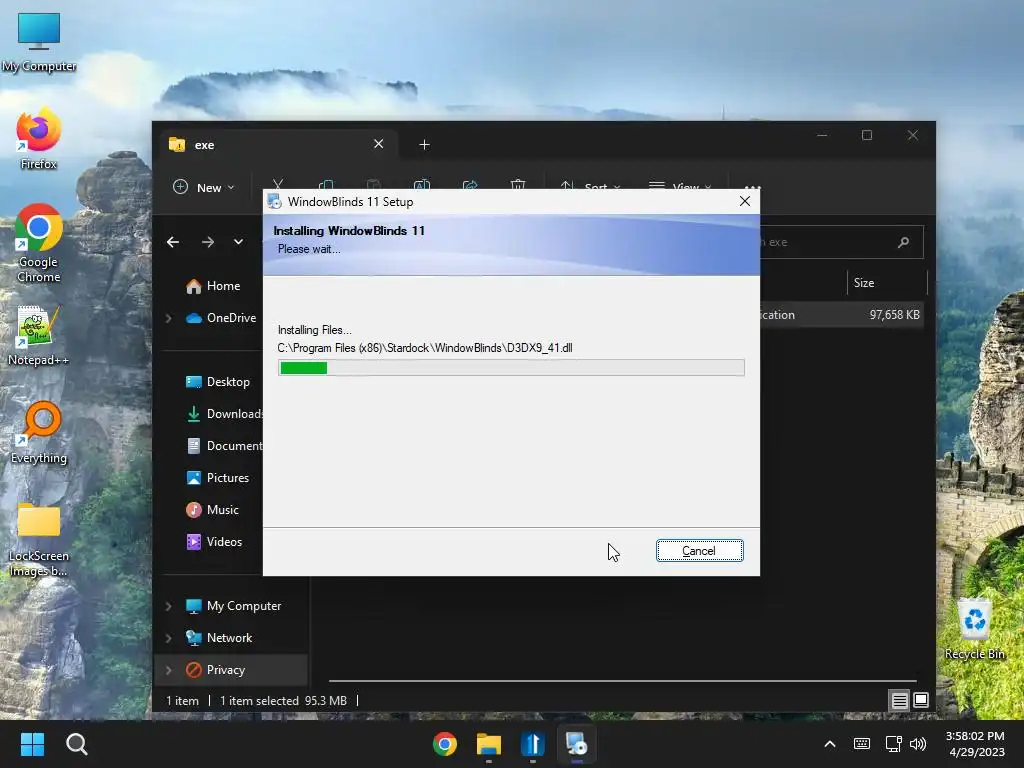Open the New dropdown in File Explorer
This screenshot has width=1024, height=768.
point(203,187)
